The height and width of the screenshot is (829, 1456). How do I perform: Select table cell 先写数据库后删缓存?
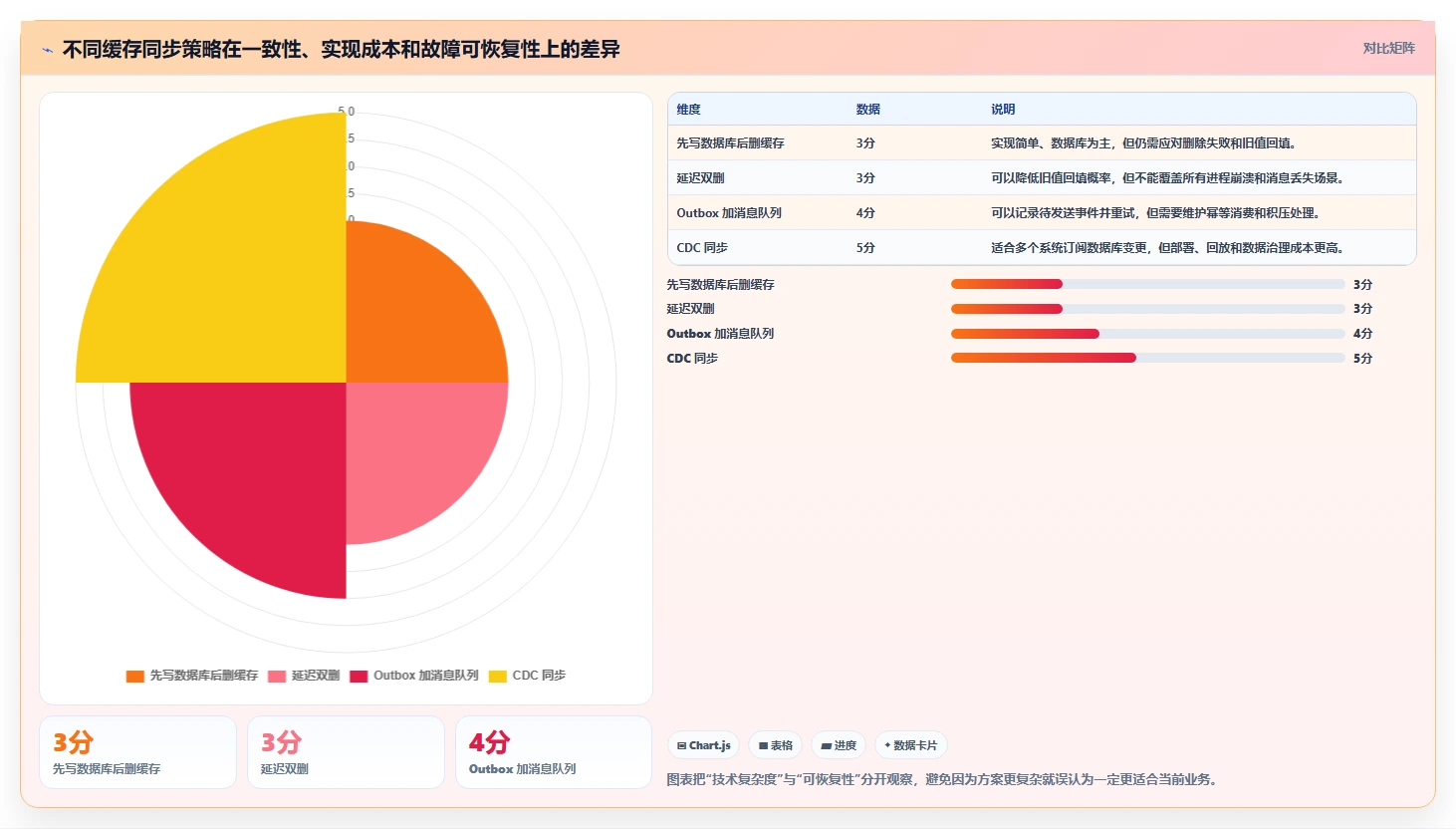pyautogui.click(x=730, y=143)
